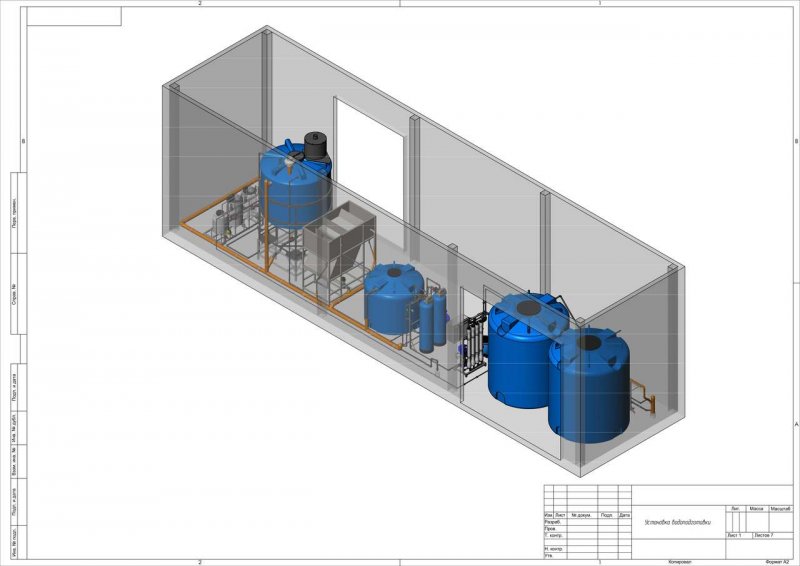Image resolution: width=800 pixels, height=566 pixels.
Task: Click the 'Копировал' label below title block
Action: point(680,562)
